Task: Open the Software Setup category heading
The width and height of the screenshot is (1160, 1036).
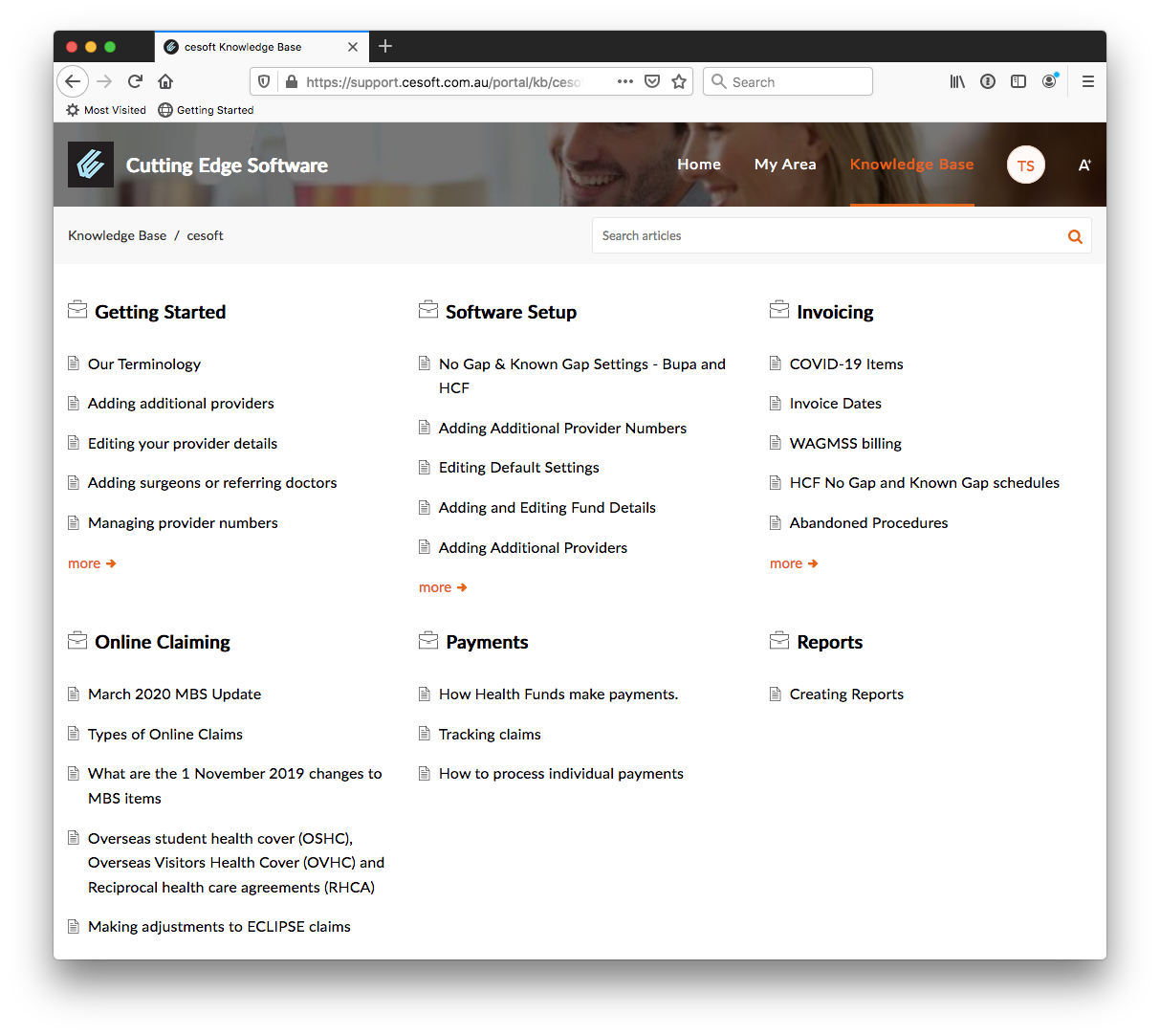Action: point(511,312)
